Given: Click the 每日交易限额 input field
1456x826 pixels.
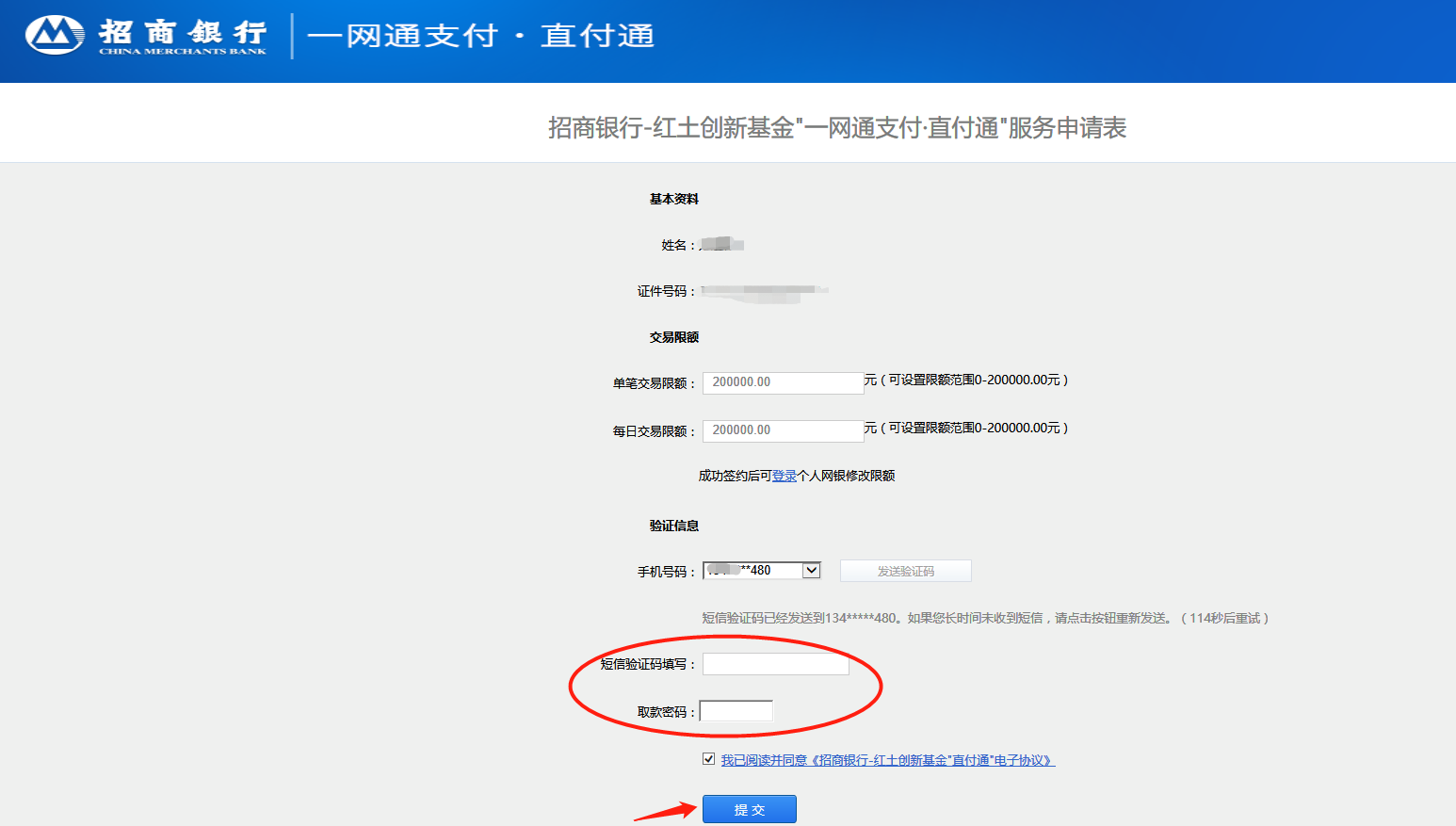Looking at the screenshot, I should tap(783, 430).
